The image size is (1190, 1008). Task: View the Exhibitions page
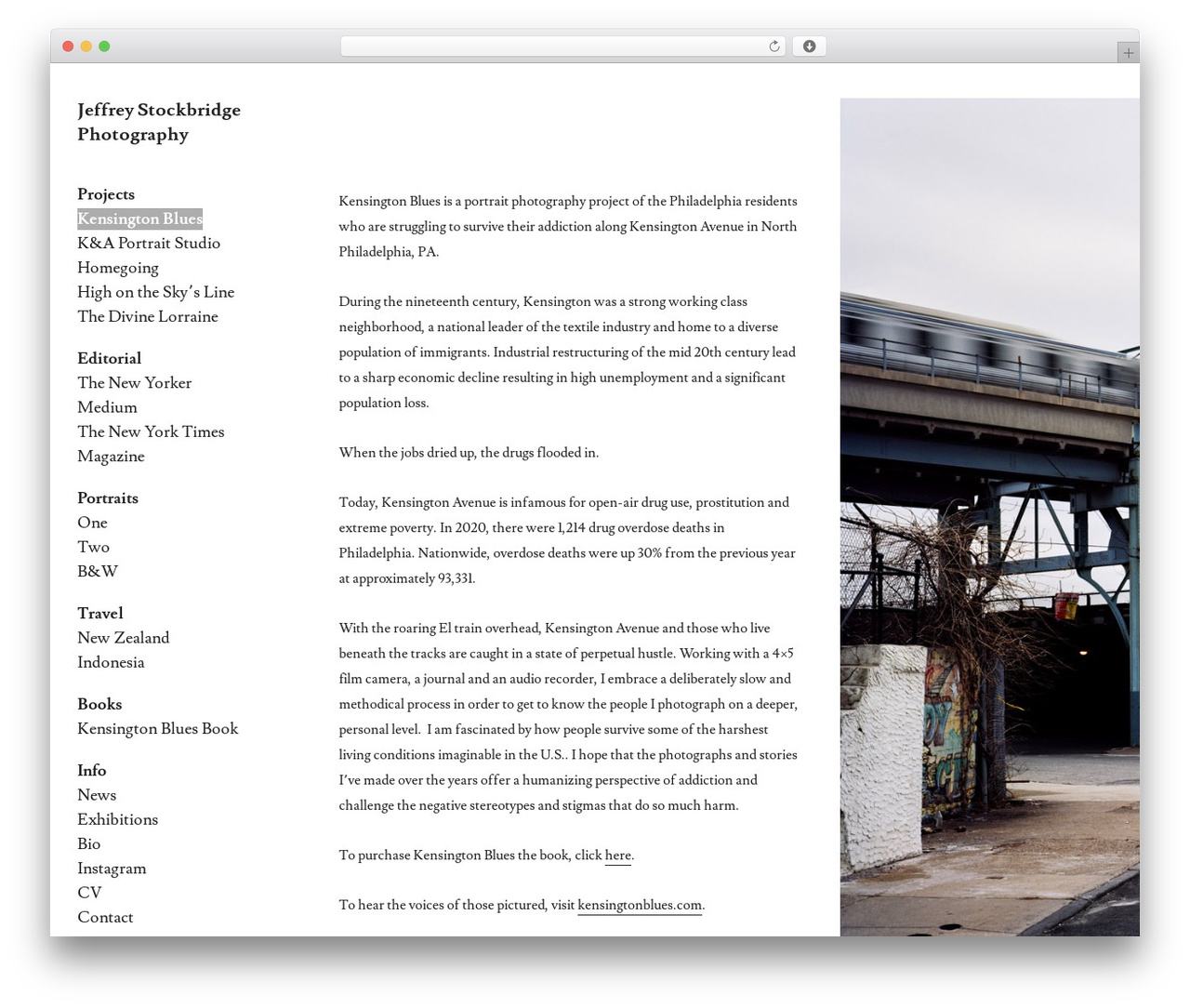coord(118,819)
